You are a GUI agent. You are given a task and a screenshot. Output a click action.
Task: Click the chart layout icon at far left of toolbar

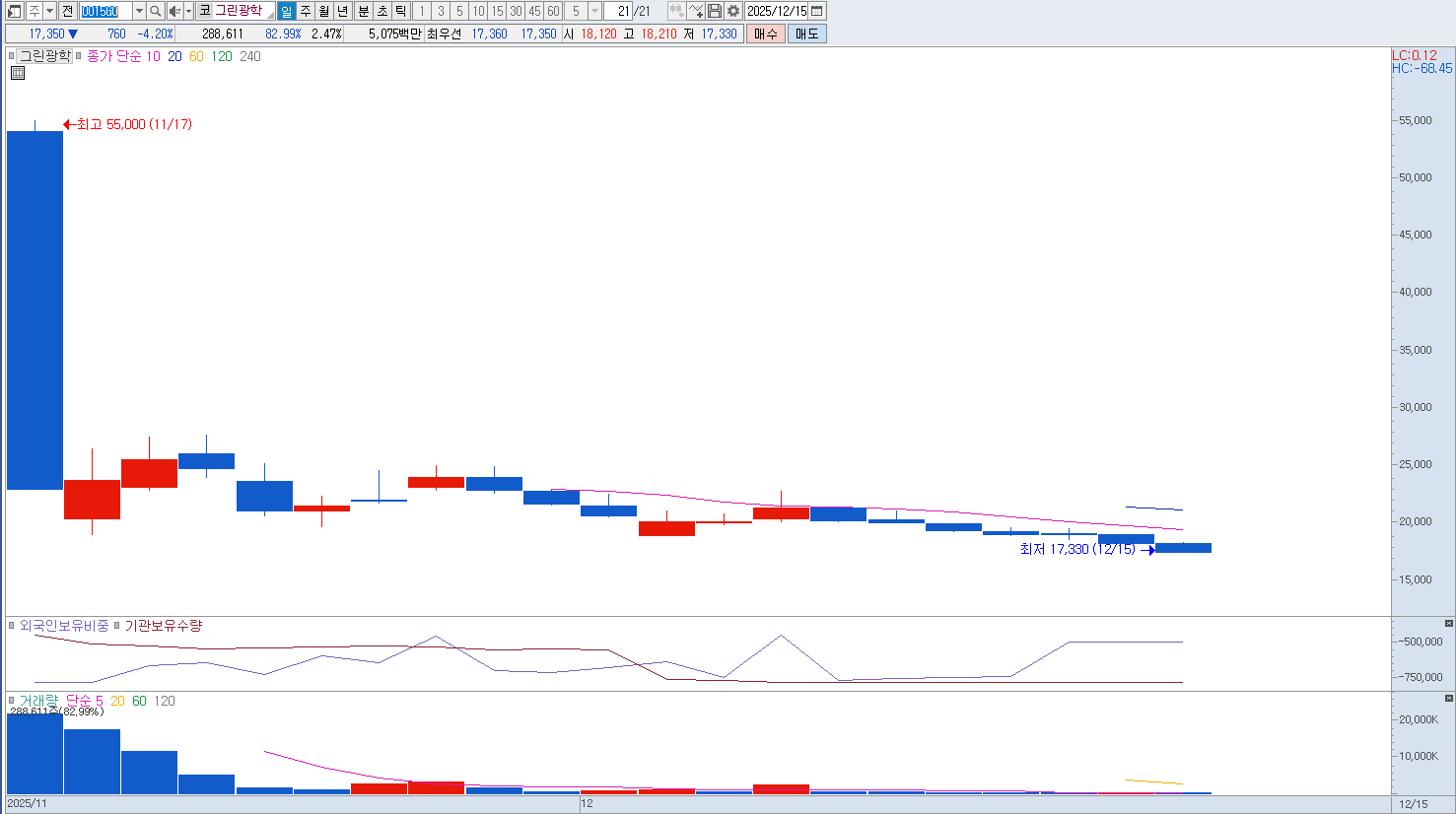14,11
